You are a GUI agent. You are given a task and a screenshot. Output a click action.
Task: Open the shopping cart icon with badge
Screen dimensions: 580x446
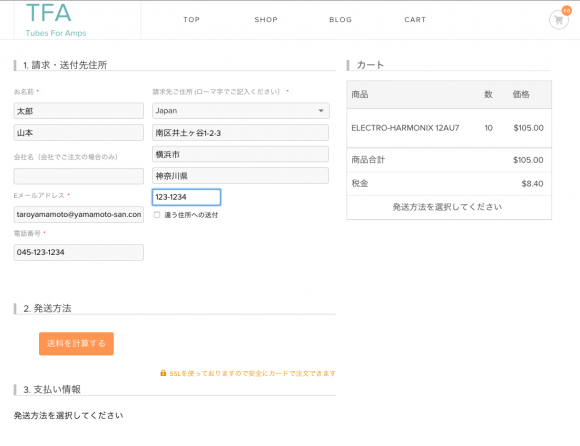click(559, 19)
